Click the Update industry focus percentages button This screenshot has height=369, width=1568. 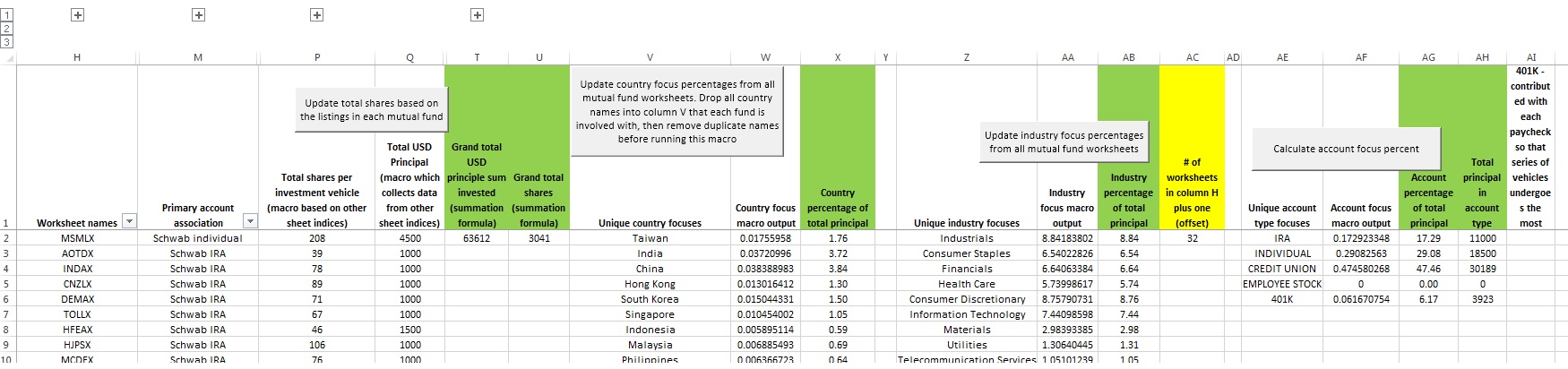click(x=1064, y=142)
